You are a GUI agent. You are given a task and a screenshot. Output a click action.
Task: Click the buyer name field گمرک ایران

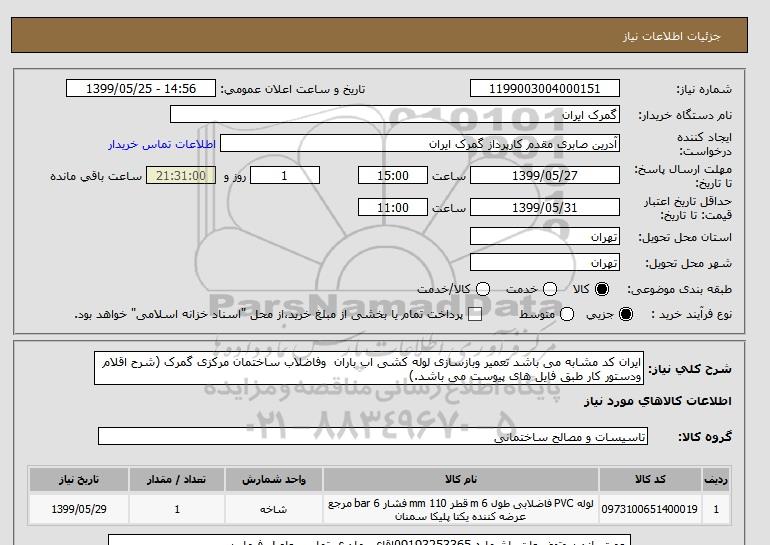[x=395, y=115]
